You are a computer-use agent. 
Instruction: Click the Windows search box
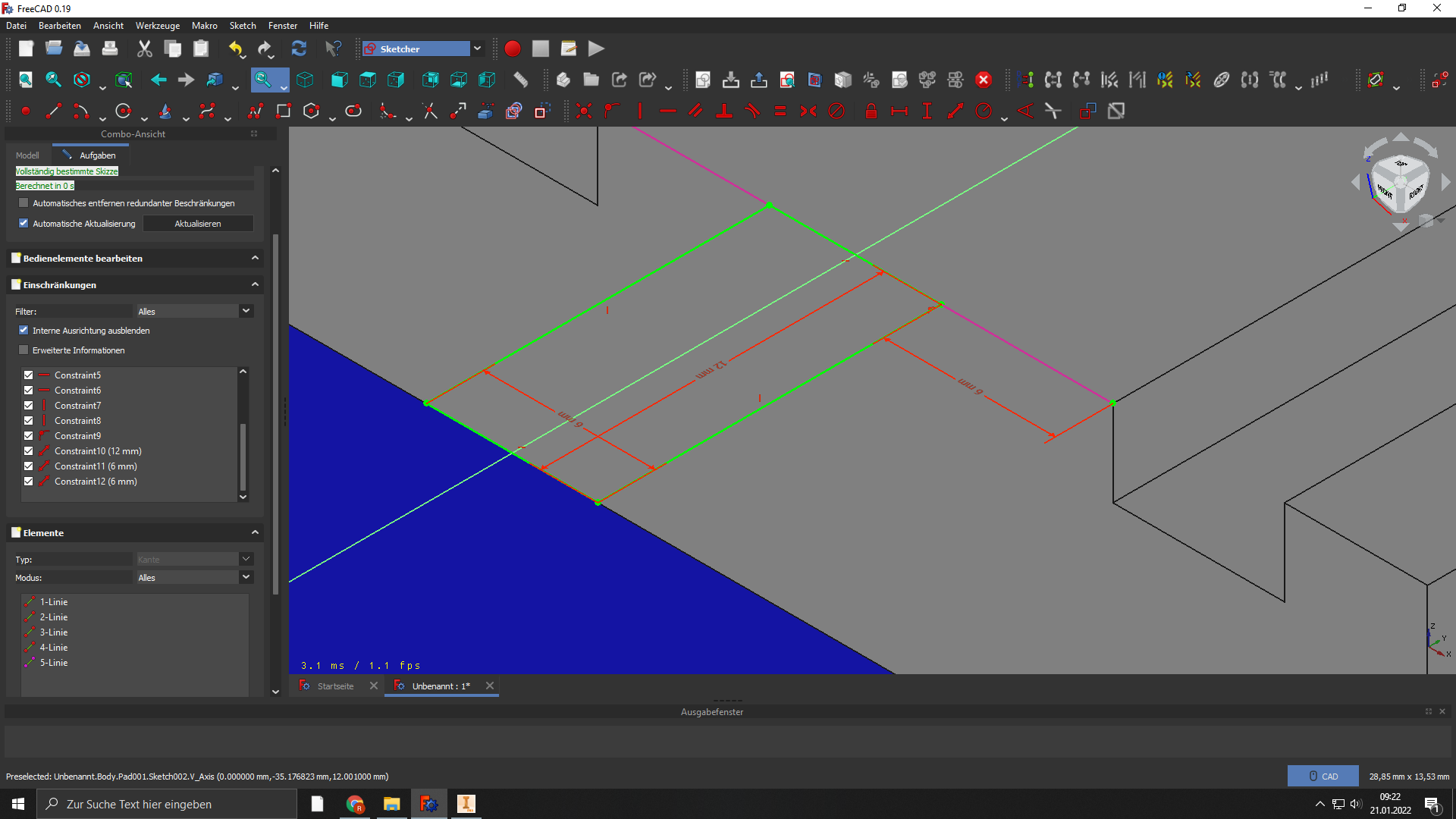point(167,804)
